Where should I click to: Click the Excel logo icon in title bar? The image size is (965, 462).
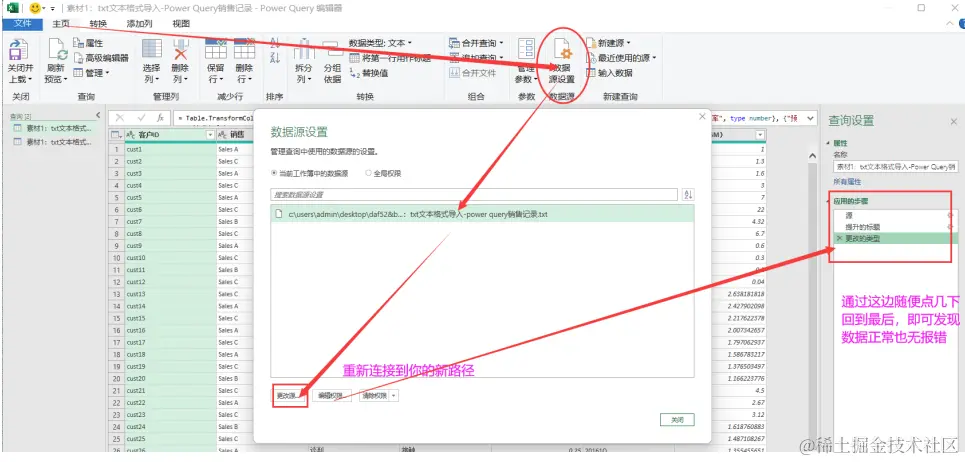coord(12,8)
